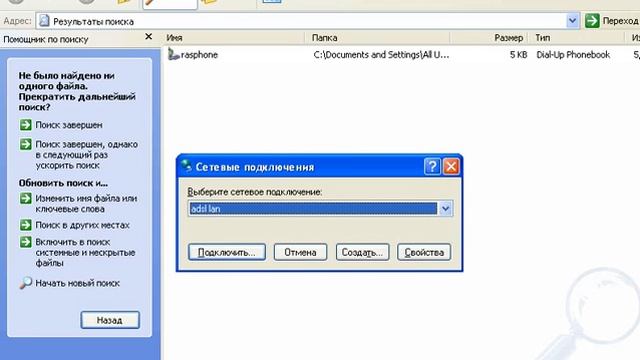
Task: Open Свойства of the network connection
Action: pyautogui.click(x=424, y=252)
